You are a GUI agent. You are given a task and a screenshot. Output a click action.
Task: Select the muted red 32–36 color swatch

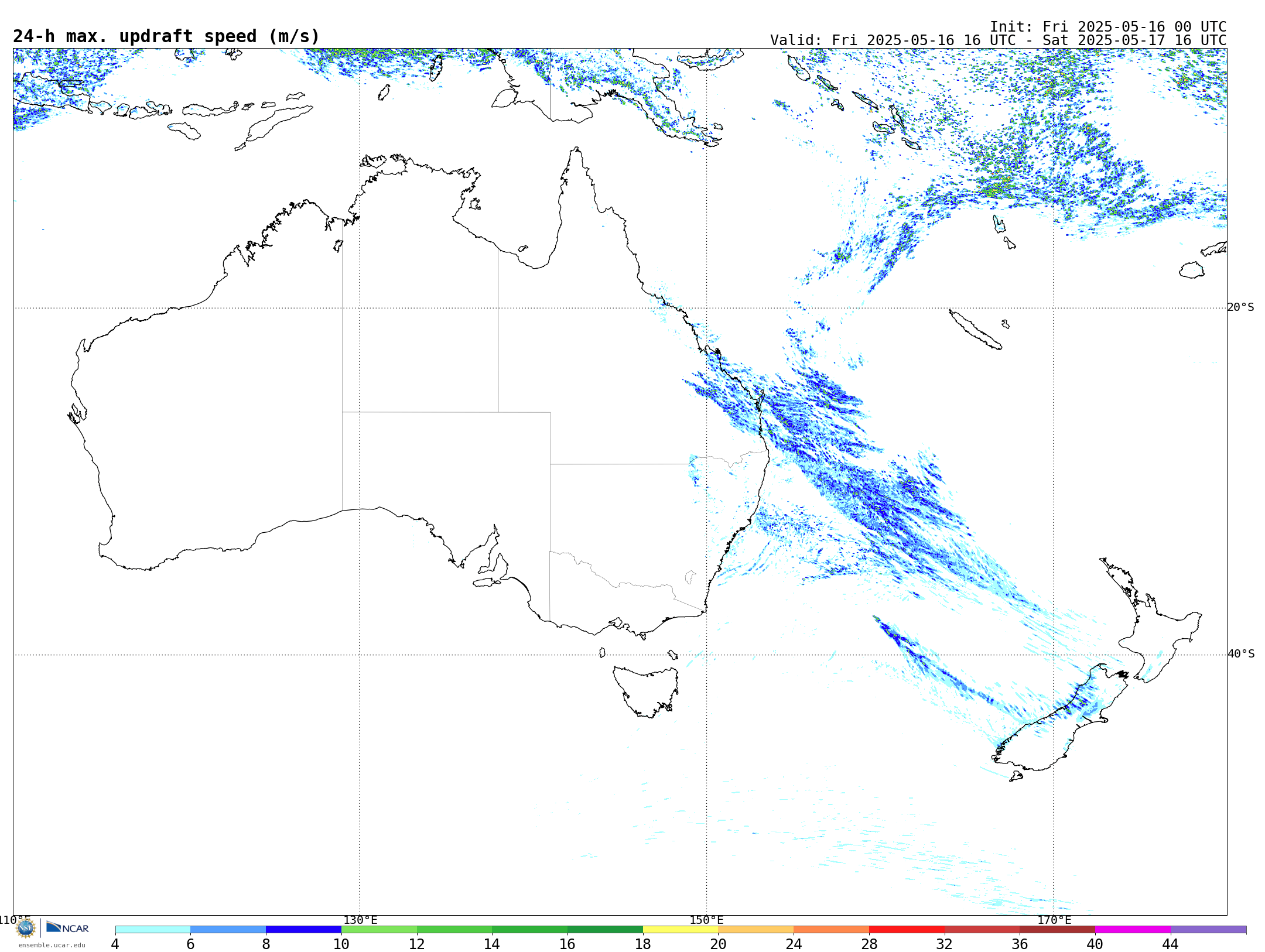tap(982, 929)
